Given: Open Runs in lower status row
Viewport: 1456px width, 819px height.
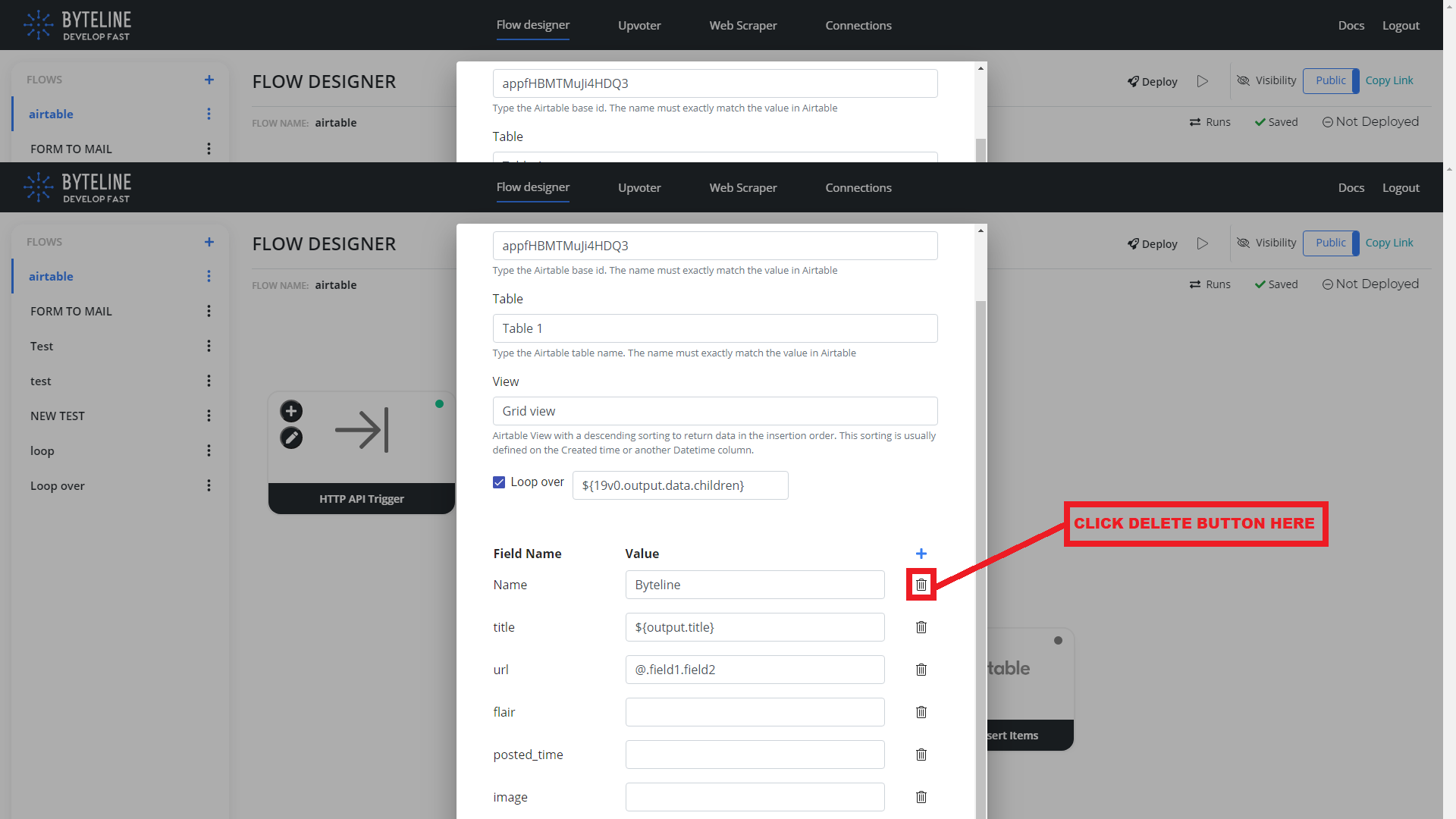Looking at the screenshot, I should tap(1210, 284).
